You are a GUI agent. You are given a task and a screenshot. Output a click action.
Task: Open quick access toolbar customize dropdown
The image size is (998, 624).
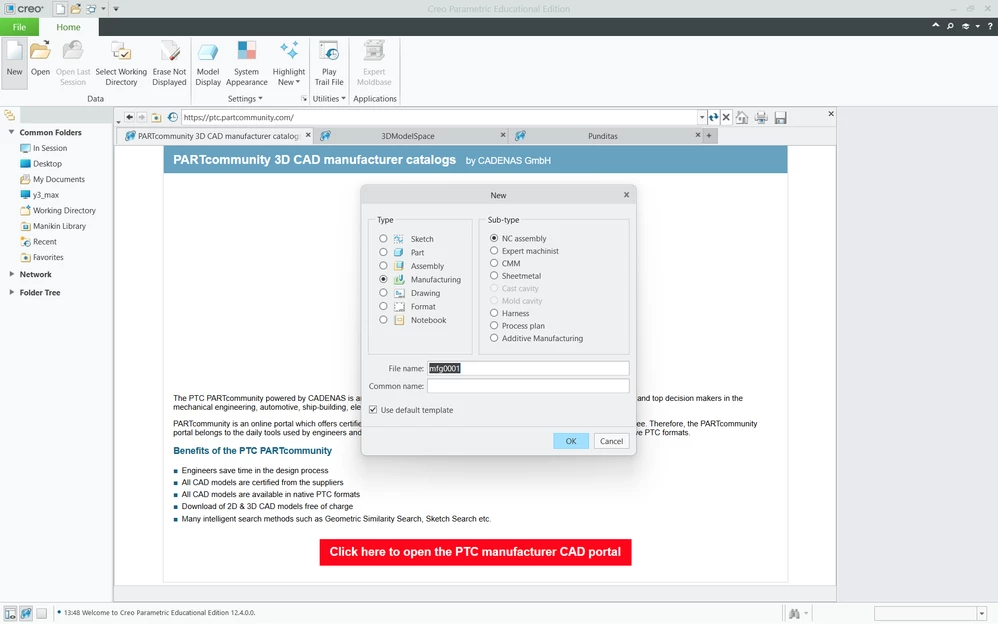click(116, 9)
